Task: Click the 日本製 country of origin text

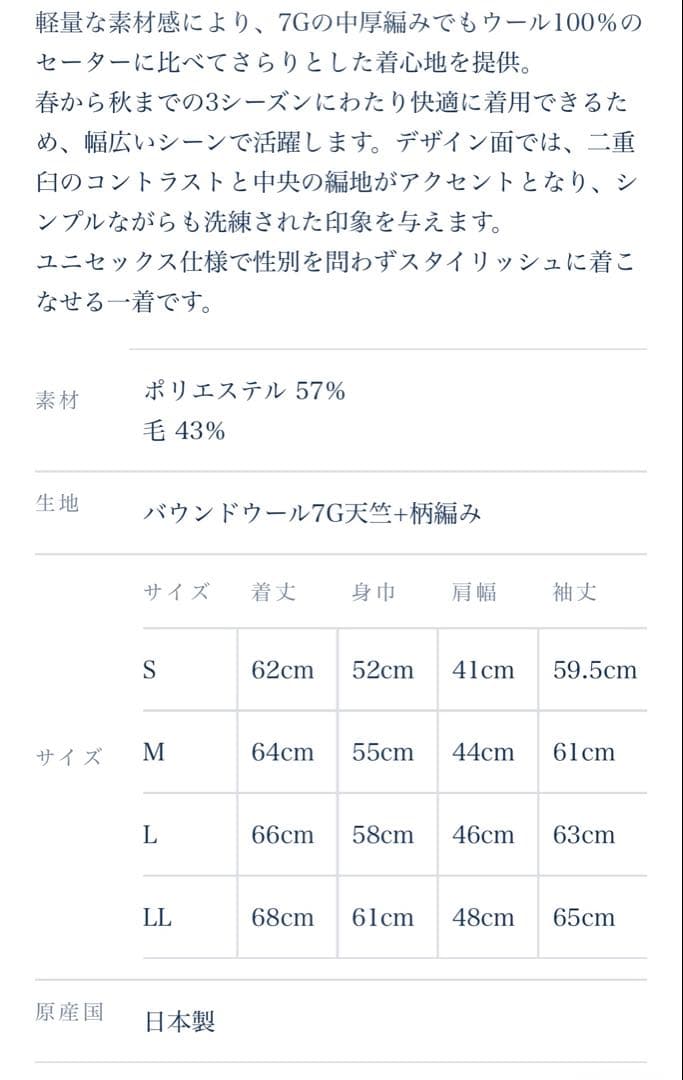Action: (x=180, y=1022)
